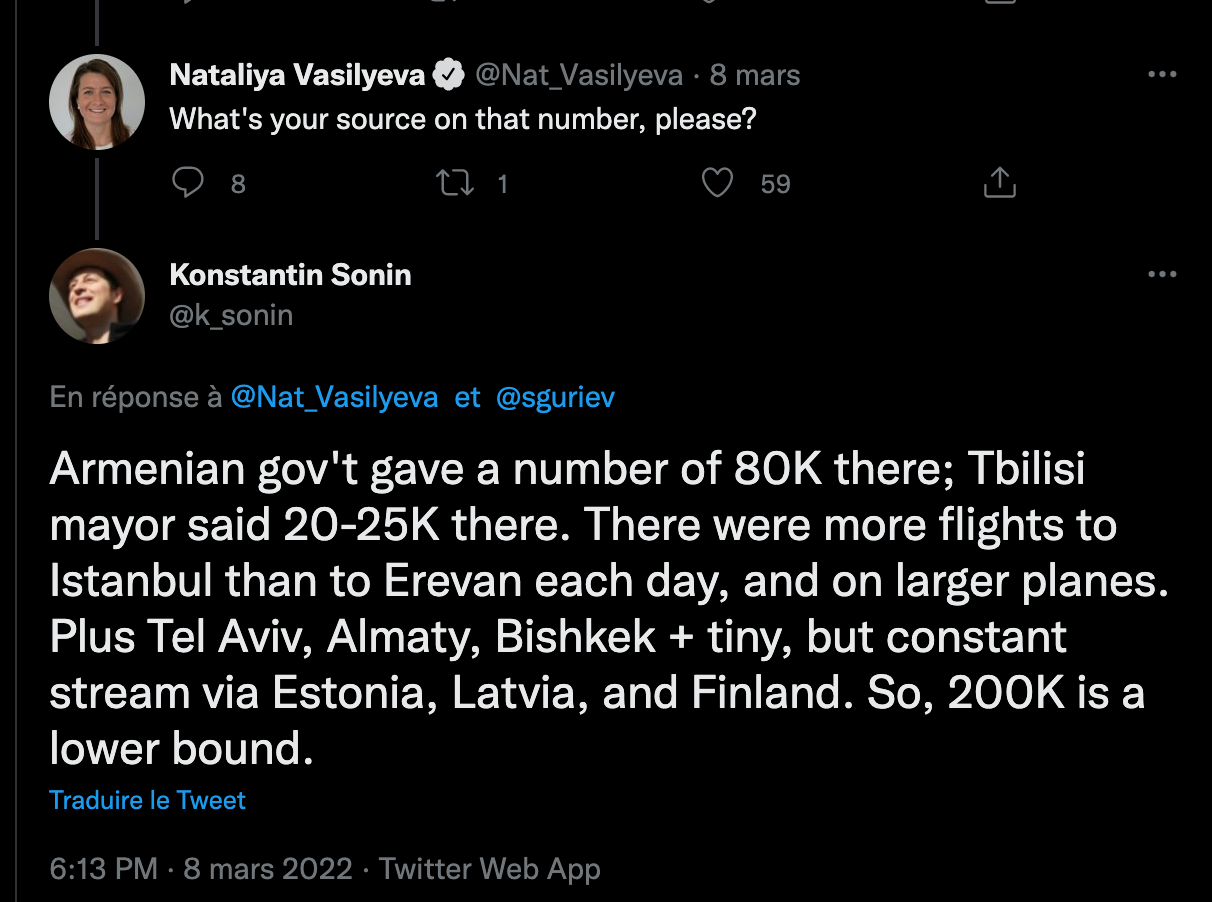Reply to Nataliya Vasilyeva's tweet

click(x=189, y=183)
